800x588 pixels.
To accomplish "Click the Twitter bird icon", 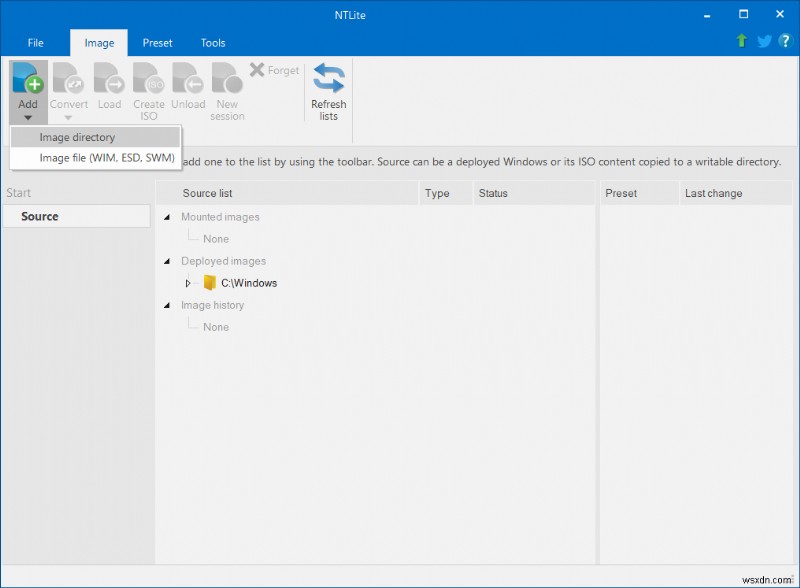I will [763, 41].
